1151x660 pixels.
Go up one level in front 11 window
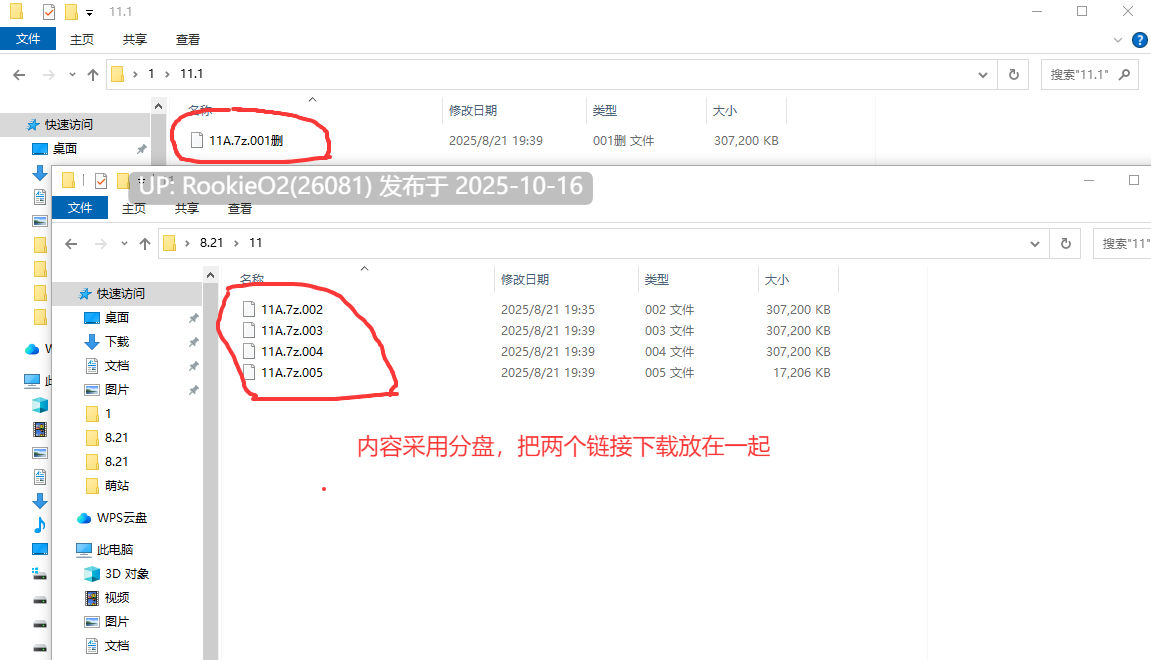(x=145, y=244)
